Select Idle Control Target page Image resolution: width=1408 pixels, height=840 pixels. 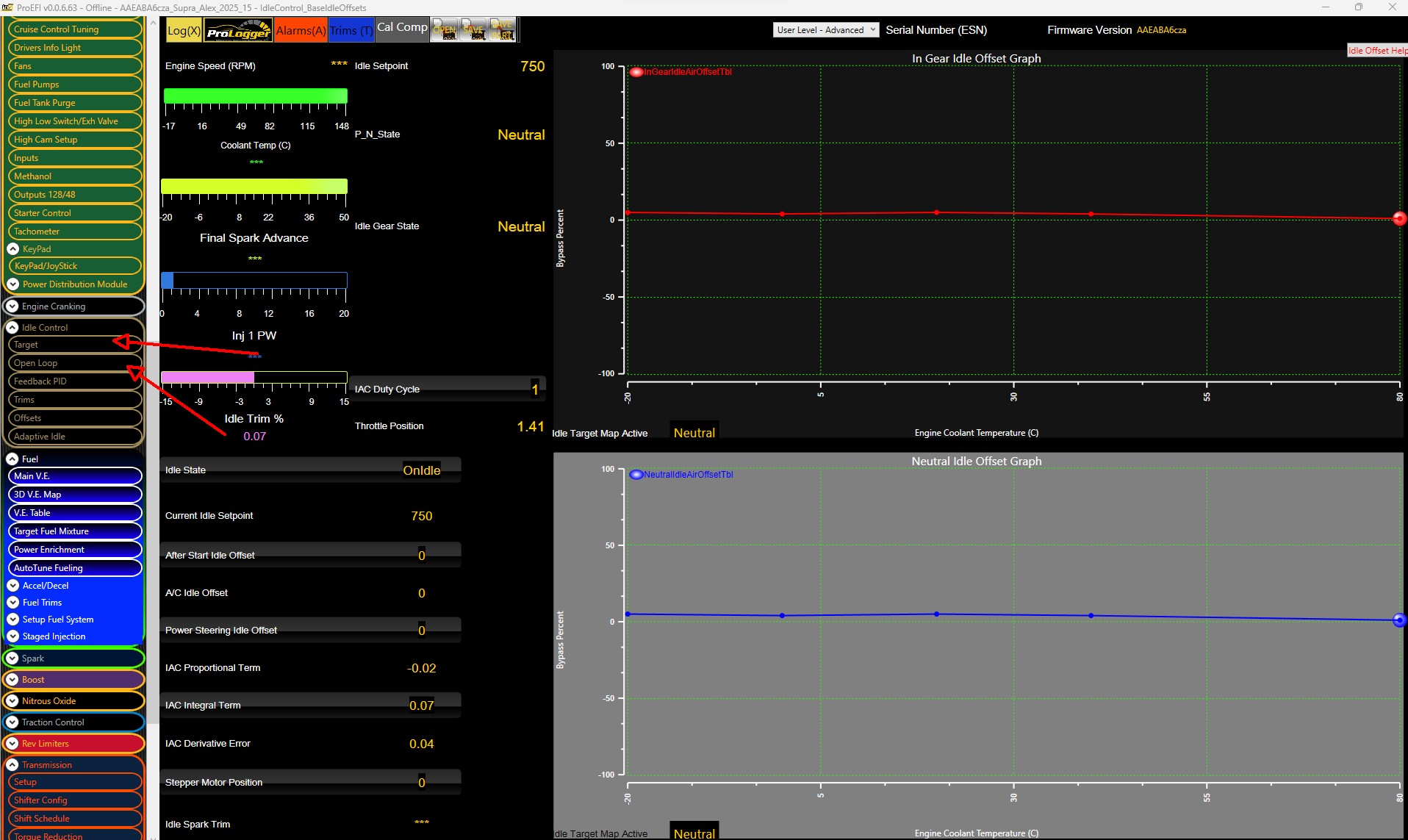pyautogui.click(x=74, y=345)
